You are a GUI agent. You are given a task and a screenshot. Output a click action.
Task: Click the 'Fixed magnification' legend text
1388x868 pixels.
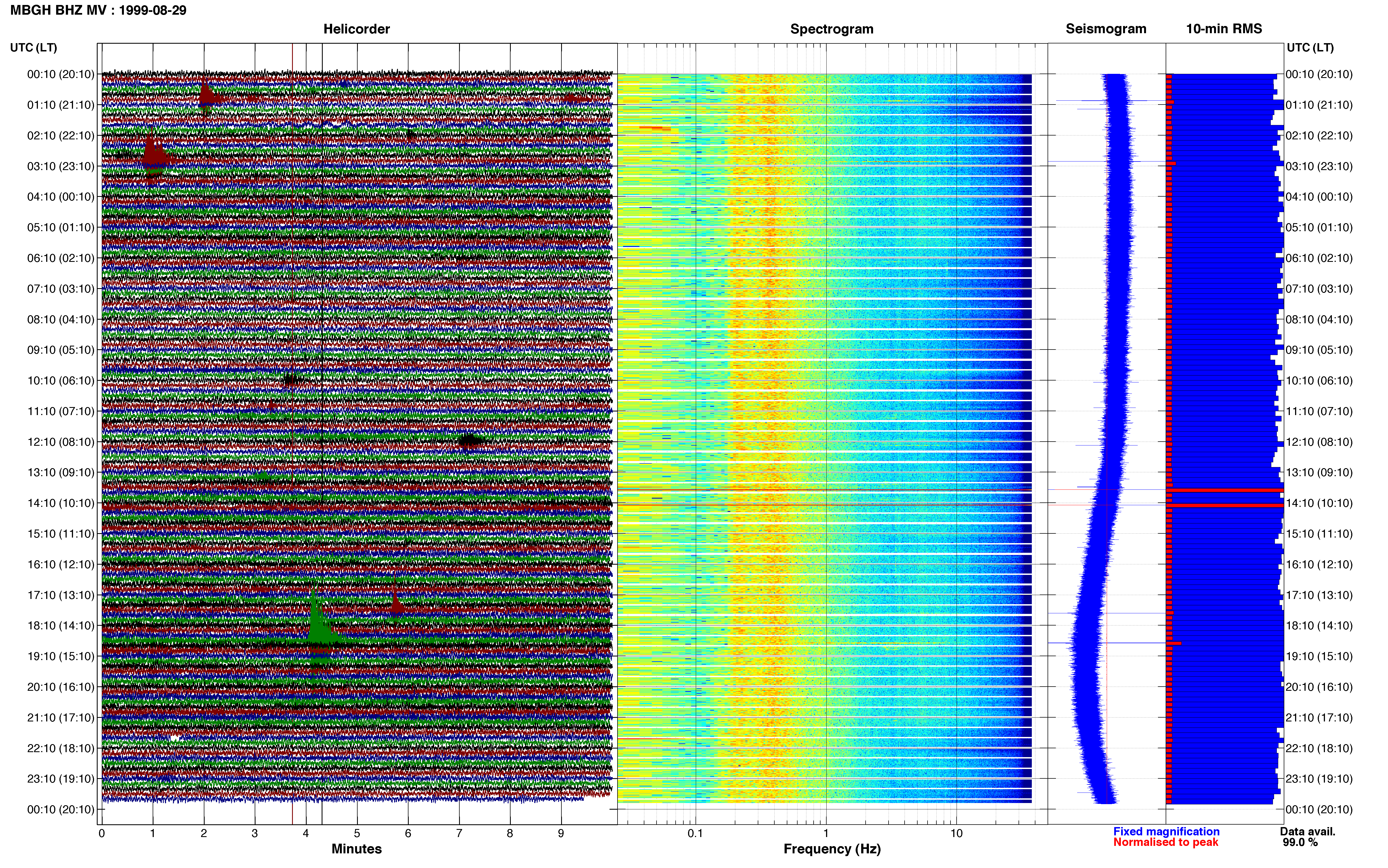pos(1166,831)
